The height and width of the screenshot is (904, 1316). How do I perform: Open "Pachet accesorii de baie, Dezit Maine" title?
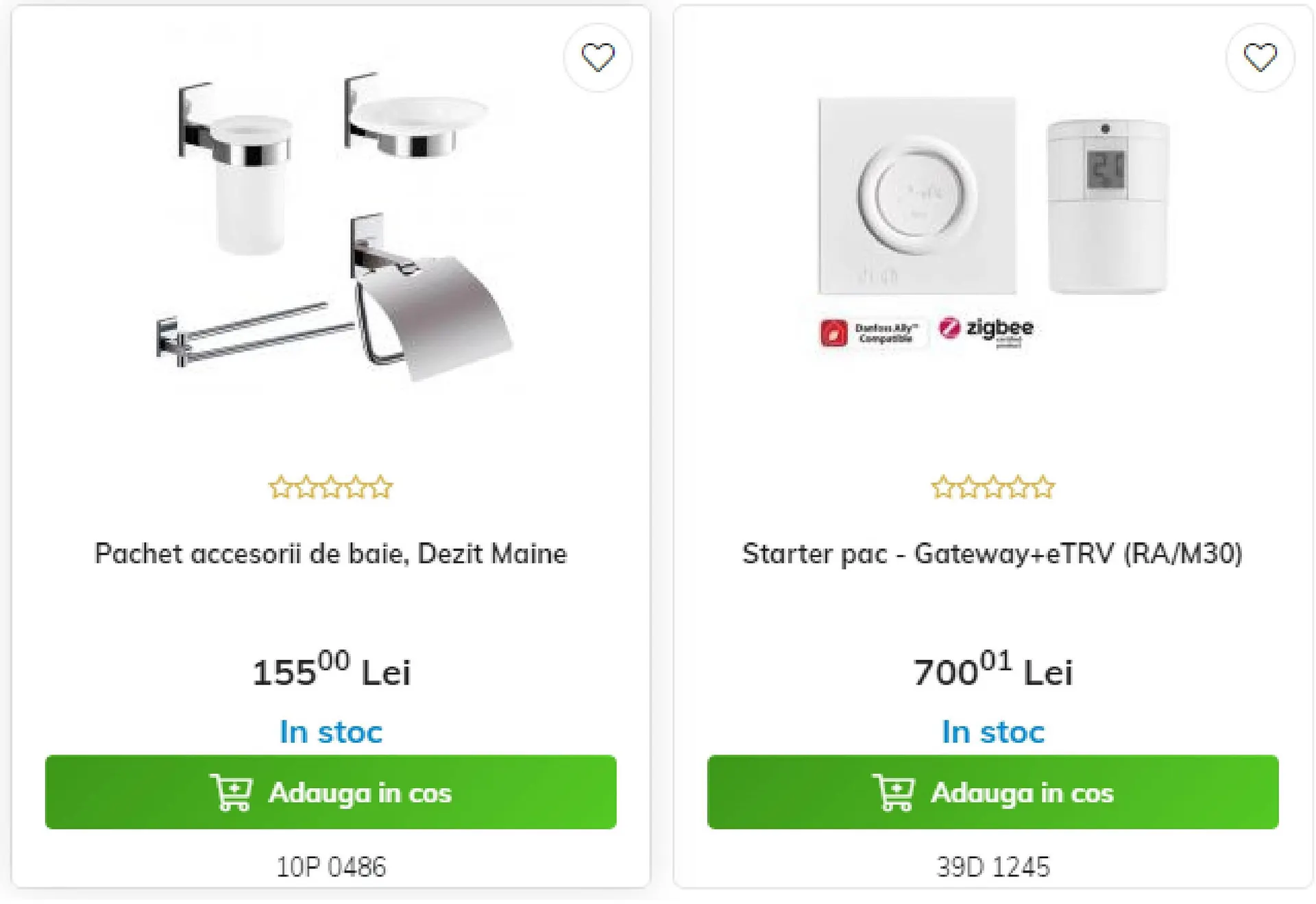click(x=331, y=554)
